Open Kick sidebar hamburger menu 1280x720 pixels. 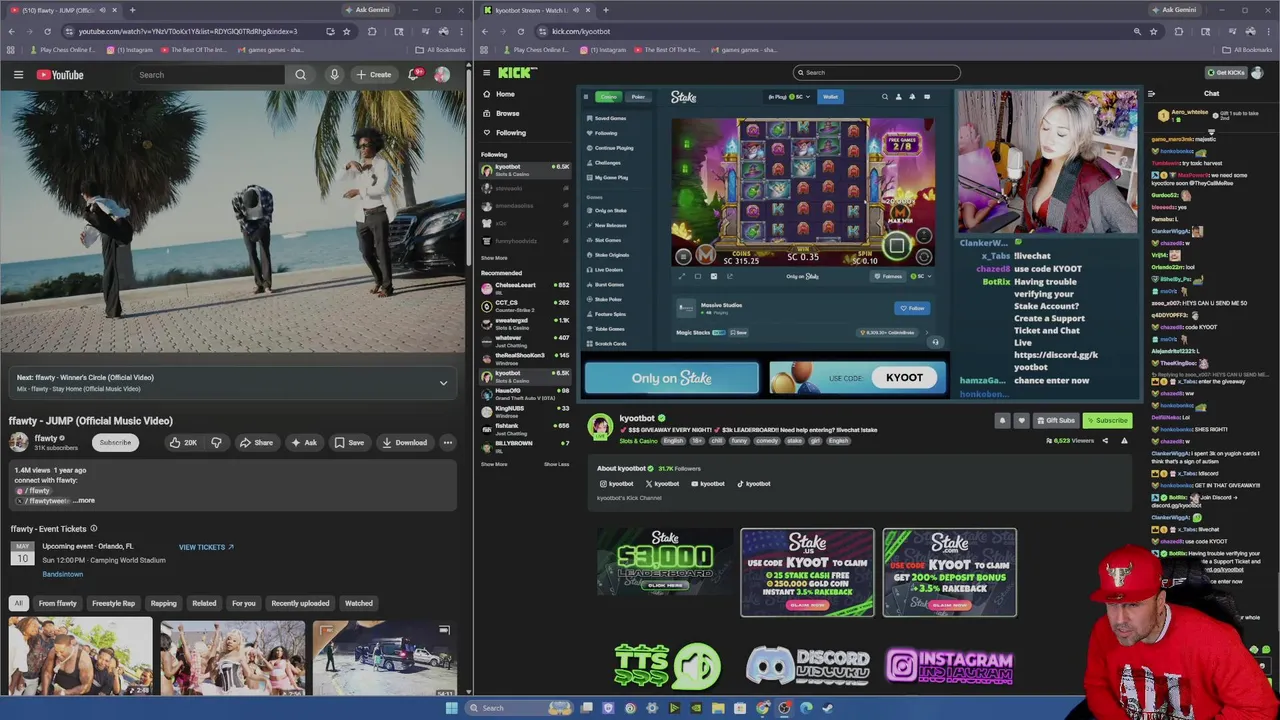pyautogui.click(x=486, y=72)
